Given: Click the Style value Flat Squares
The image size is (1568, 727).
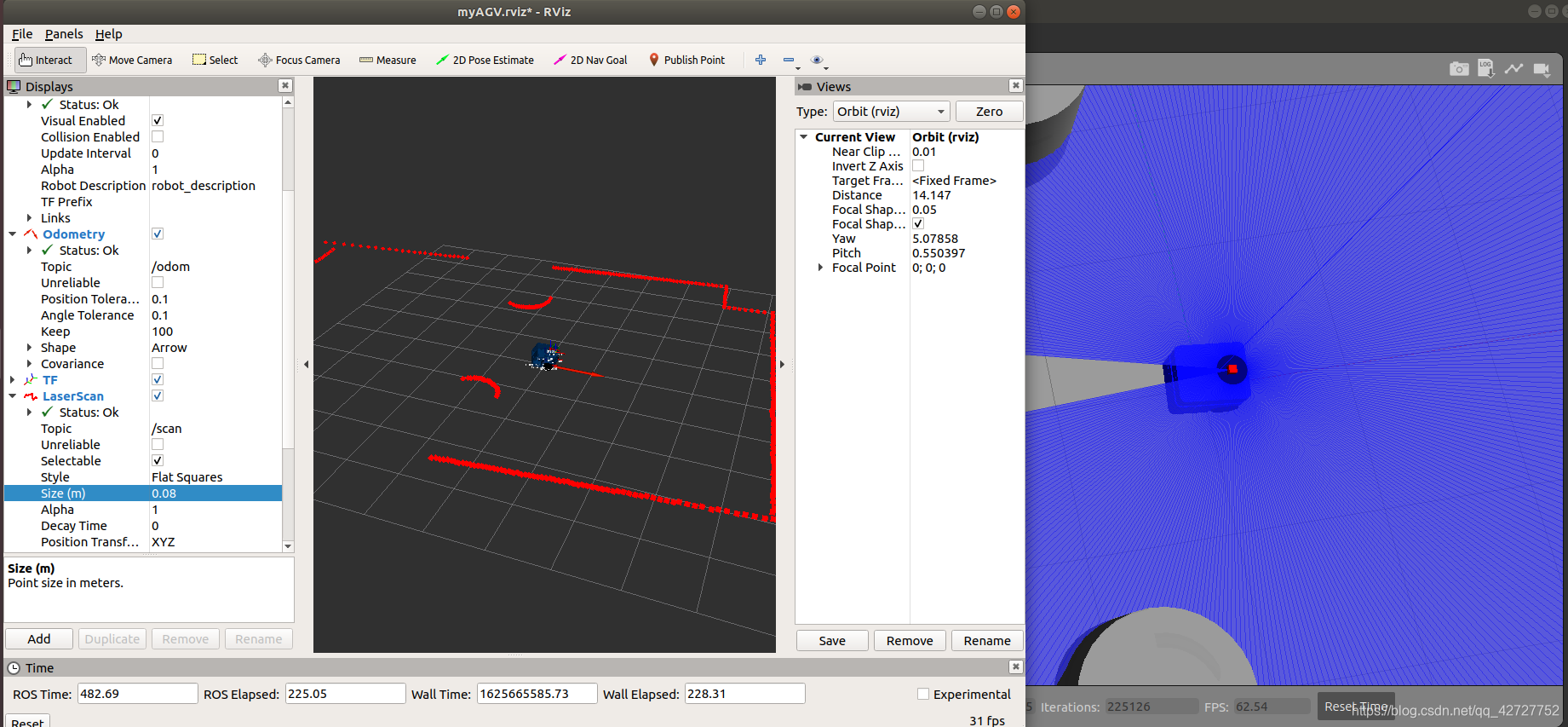Looking at the screenshot, I should [x=187, y=476].
